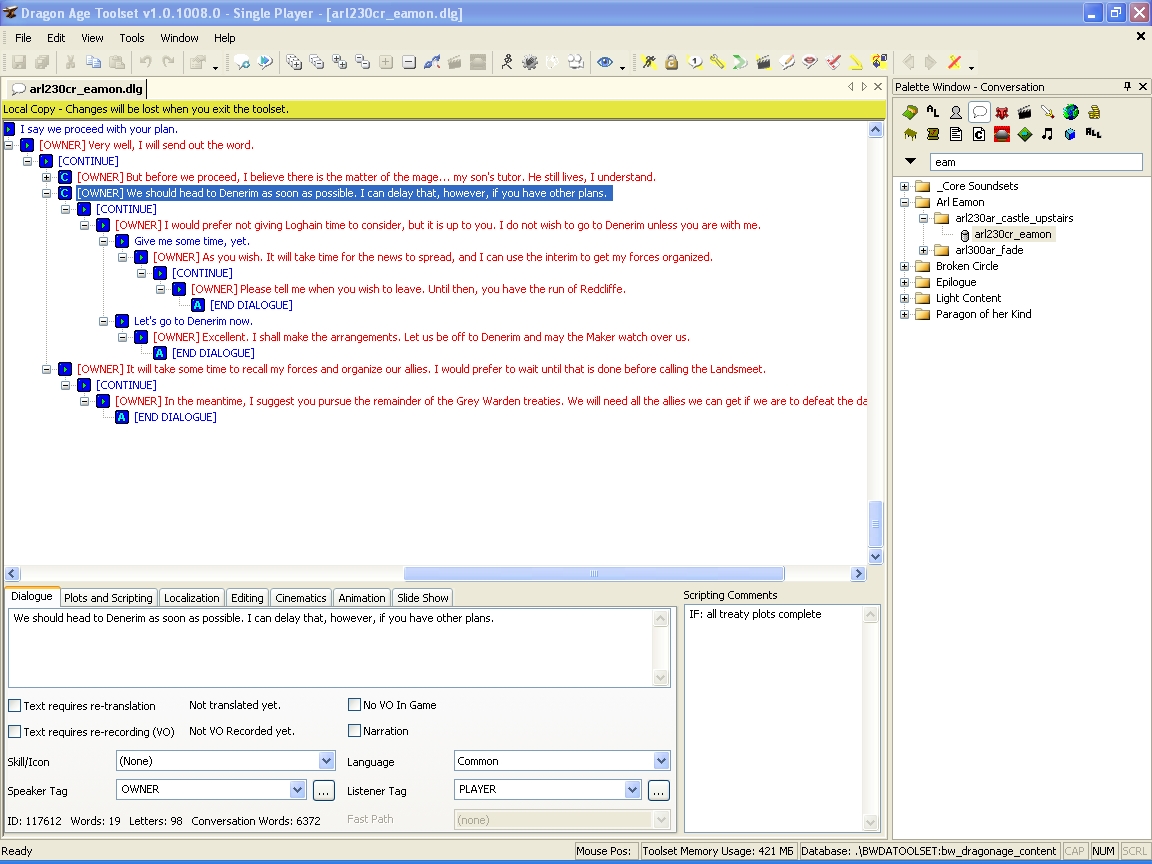Screen dimensions: 1152x864
Task: Select the music note Sound palette icon
Action: 1048,134
